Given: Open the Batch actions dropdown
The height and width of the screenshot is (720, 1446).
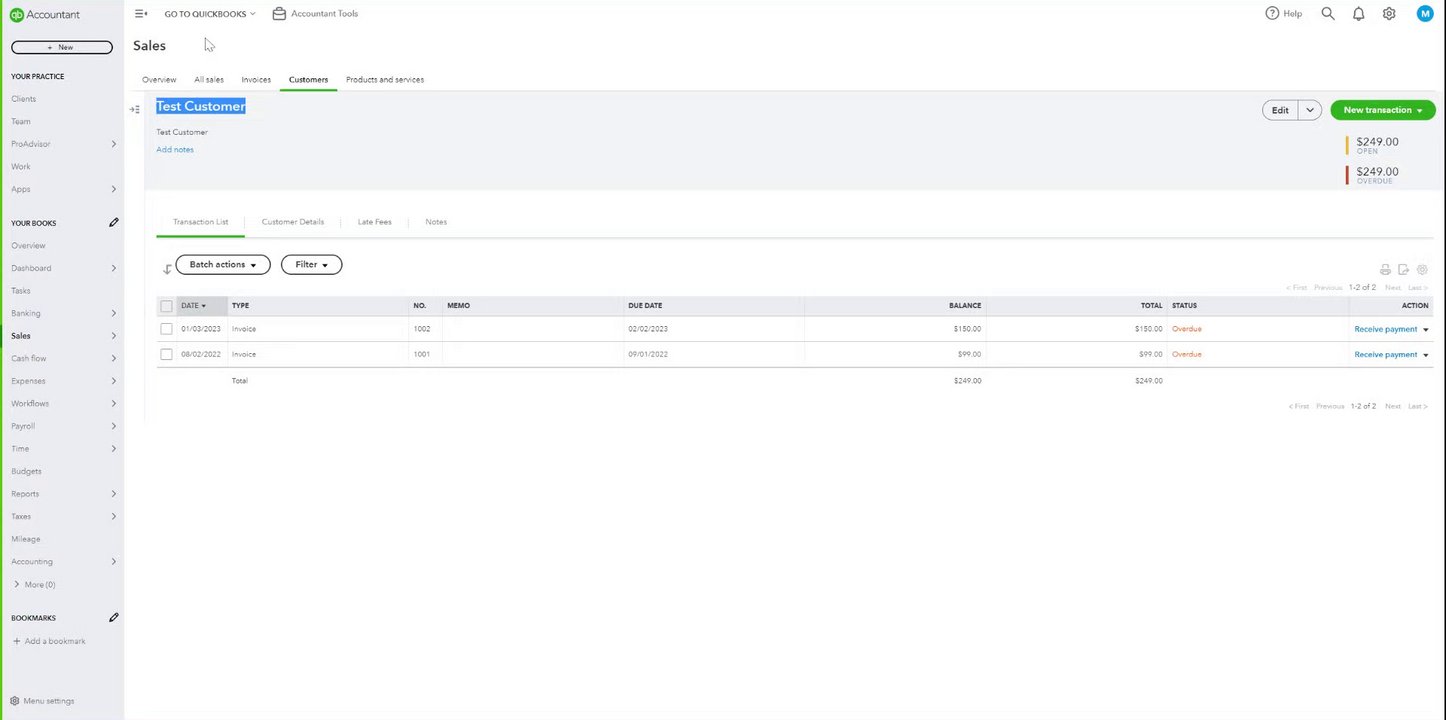Looking at the screenshot, I should tap(223, 265).
